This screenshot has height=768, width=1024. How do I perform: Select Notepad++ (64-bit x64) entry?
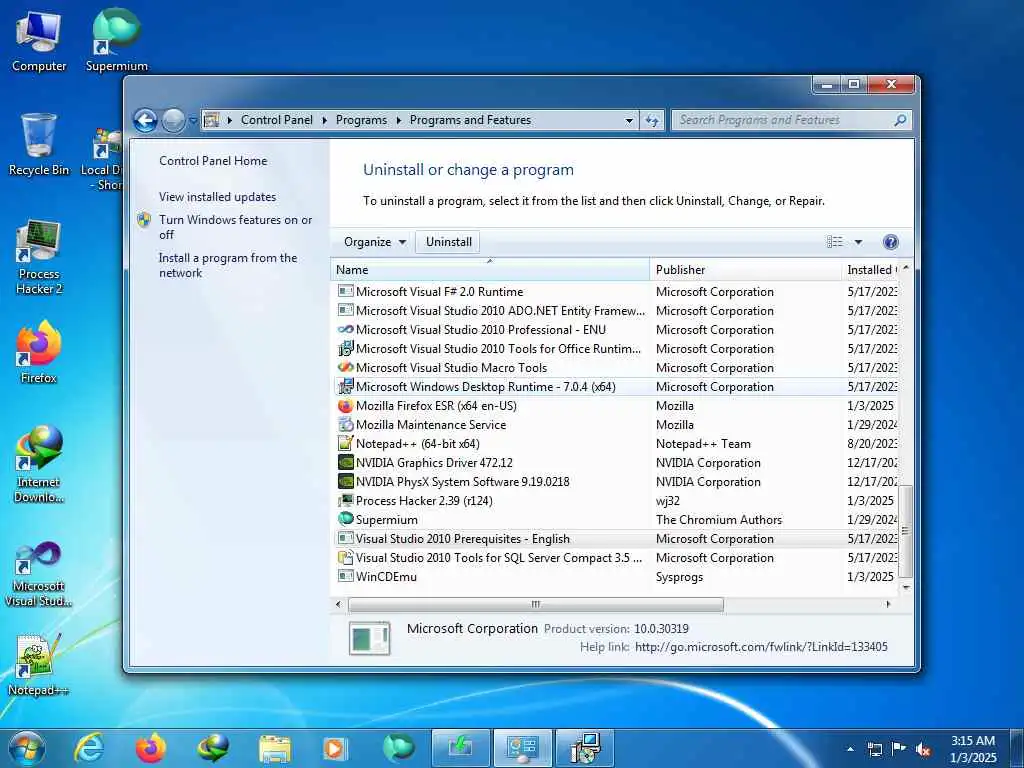[x=616, y=444]
